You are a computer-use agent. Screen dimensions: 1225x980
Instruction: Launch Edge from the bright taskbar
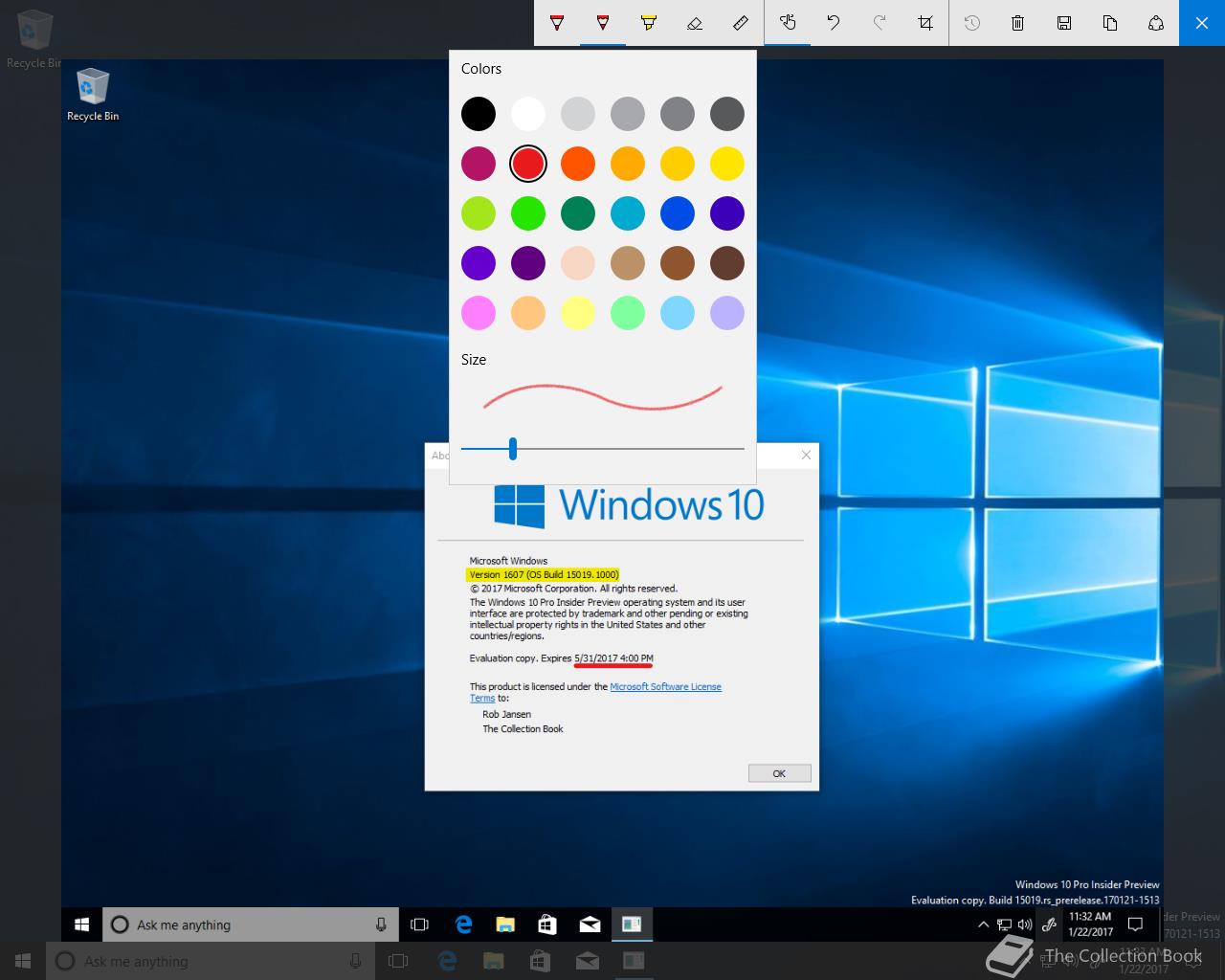[x=464, y=924]
